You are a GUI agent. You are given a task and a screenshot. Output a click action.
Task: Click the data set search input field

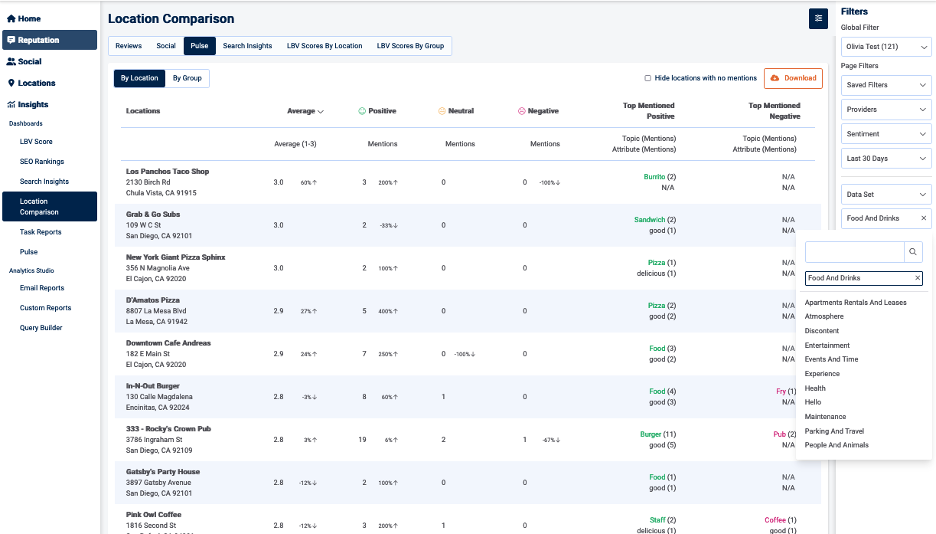point(854,252)
